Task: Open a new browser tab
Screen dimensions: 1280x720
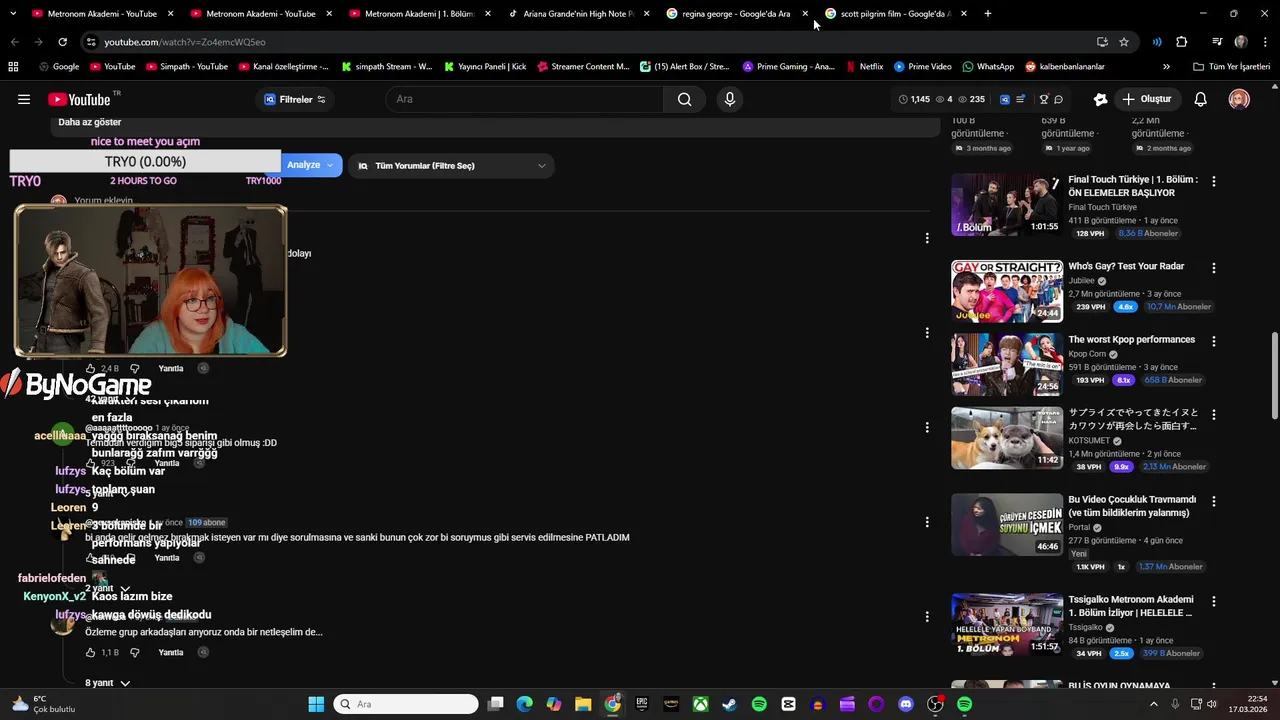Action: pos(988,14)
